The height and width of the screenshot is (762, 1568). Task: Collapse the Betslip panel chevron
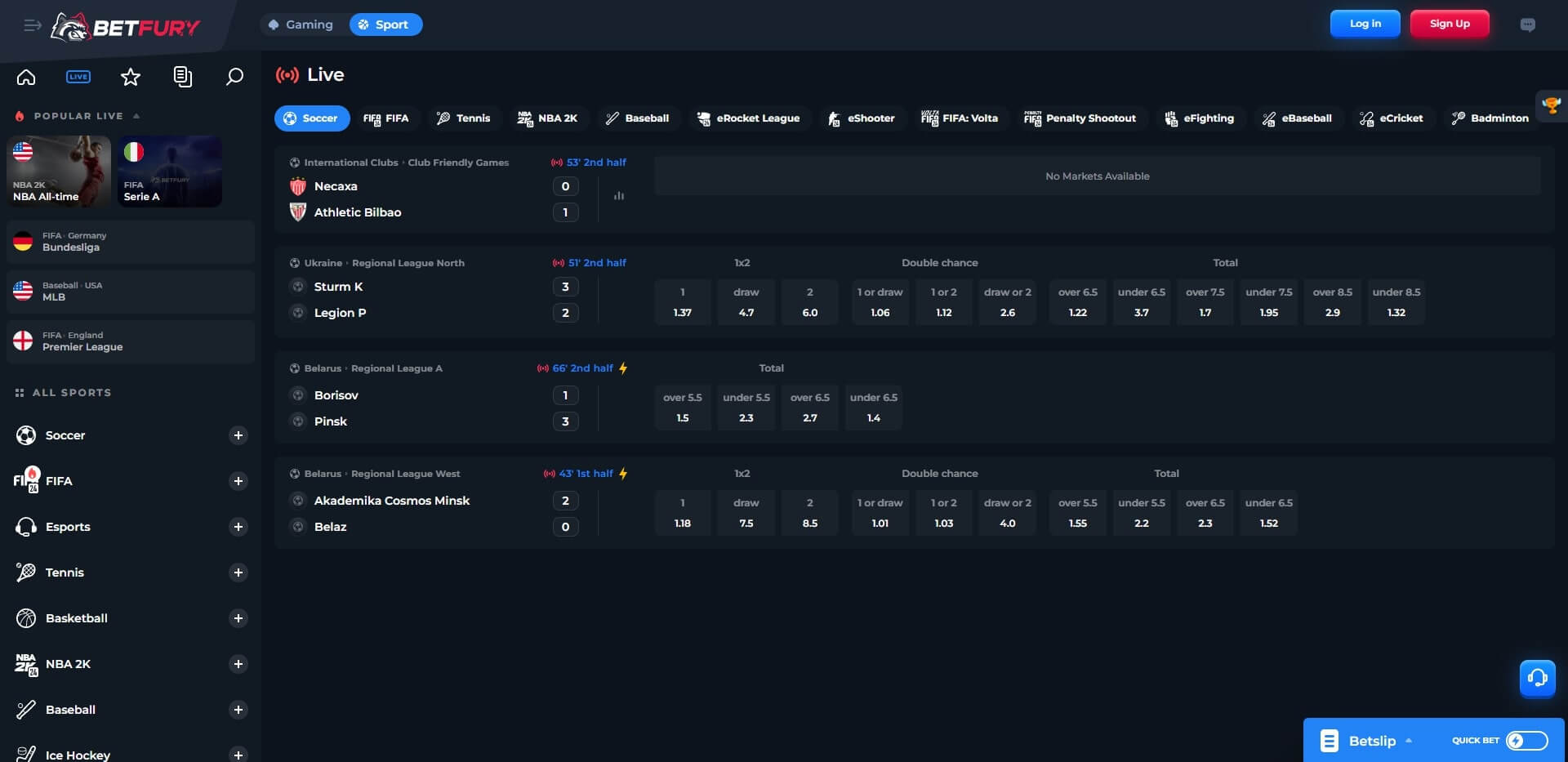click(x=1408, y=741)
